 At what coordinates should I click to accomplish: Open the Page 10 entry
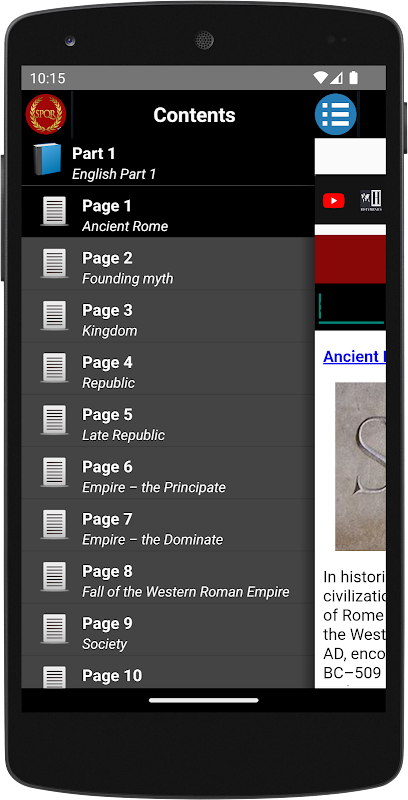(168, 672)
